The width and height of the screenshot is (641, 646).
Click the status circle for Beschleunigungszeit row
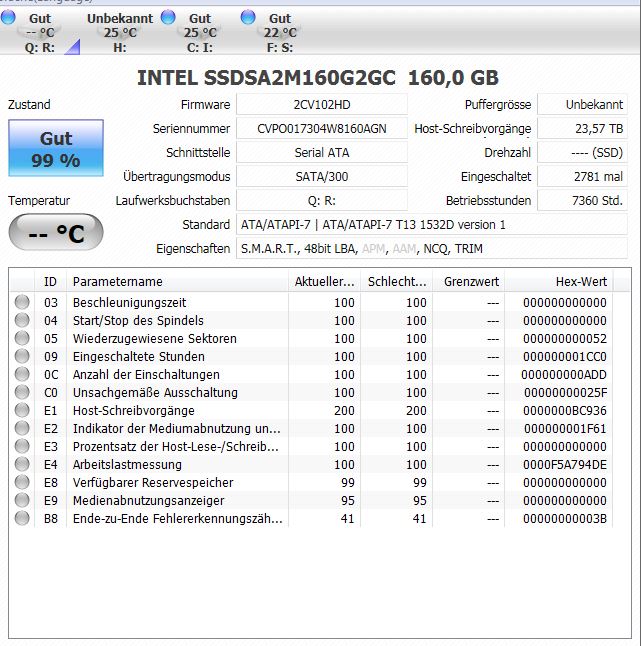point(22,302)
